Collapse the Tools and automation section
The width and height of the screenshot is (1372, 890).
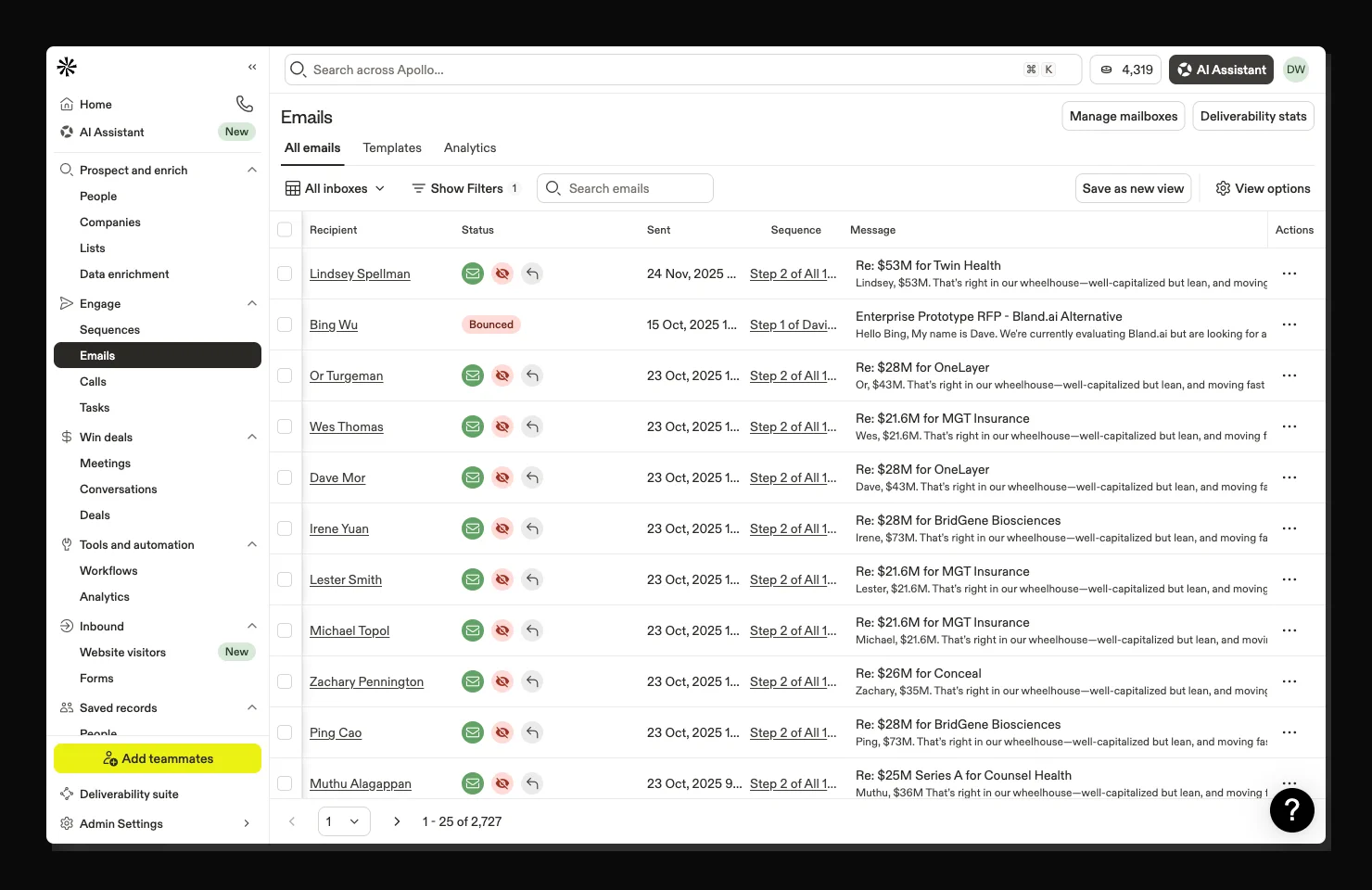pos(252,544)
